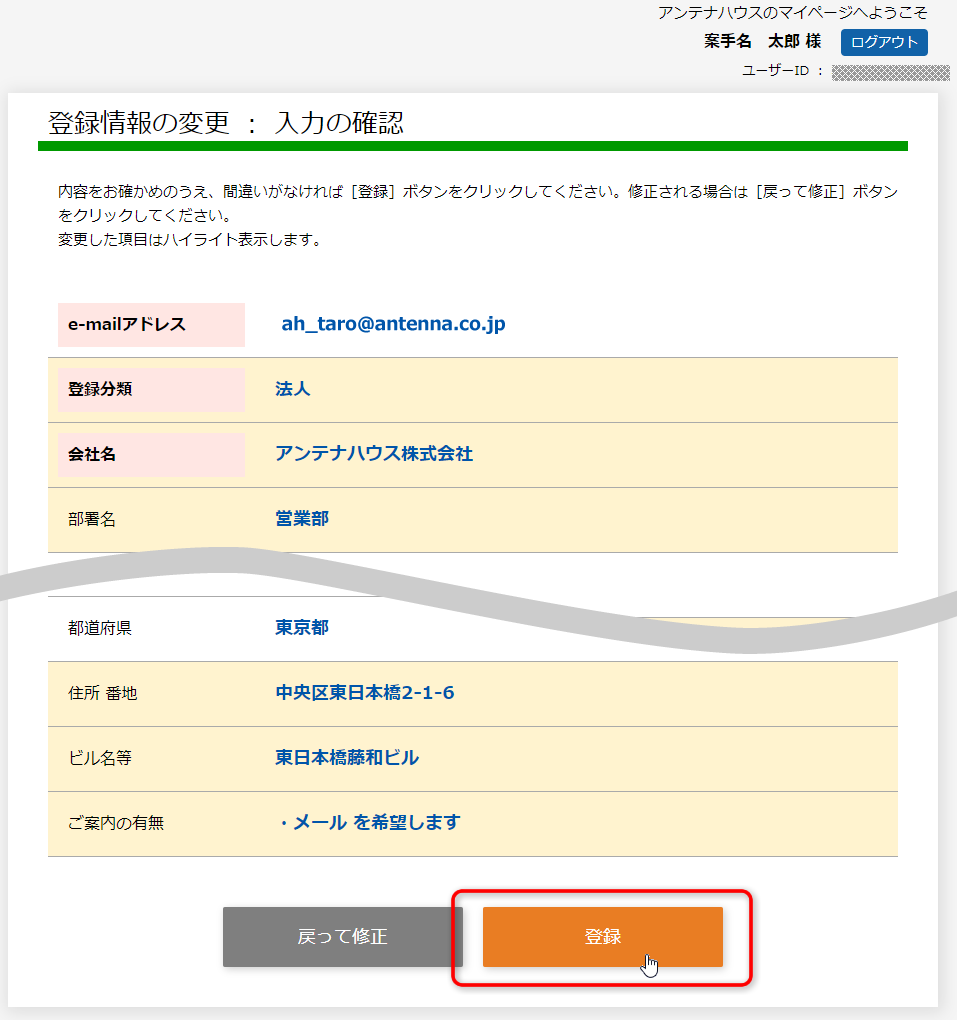Click the 法人 registration category value
957x1020 pixels.
(291, 389)
